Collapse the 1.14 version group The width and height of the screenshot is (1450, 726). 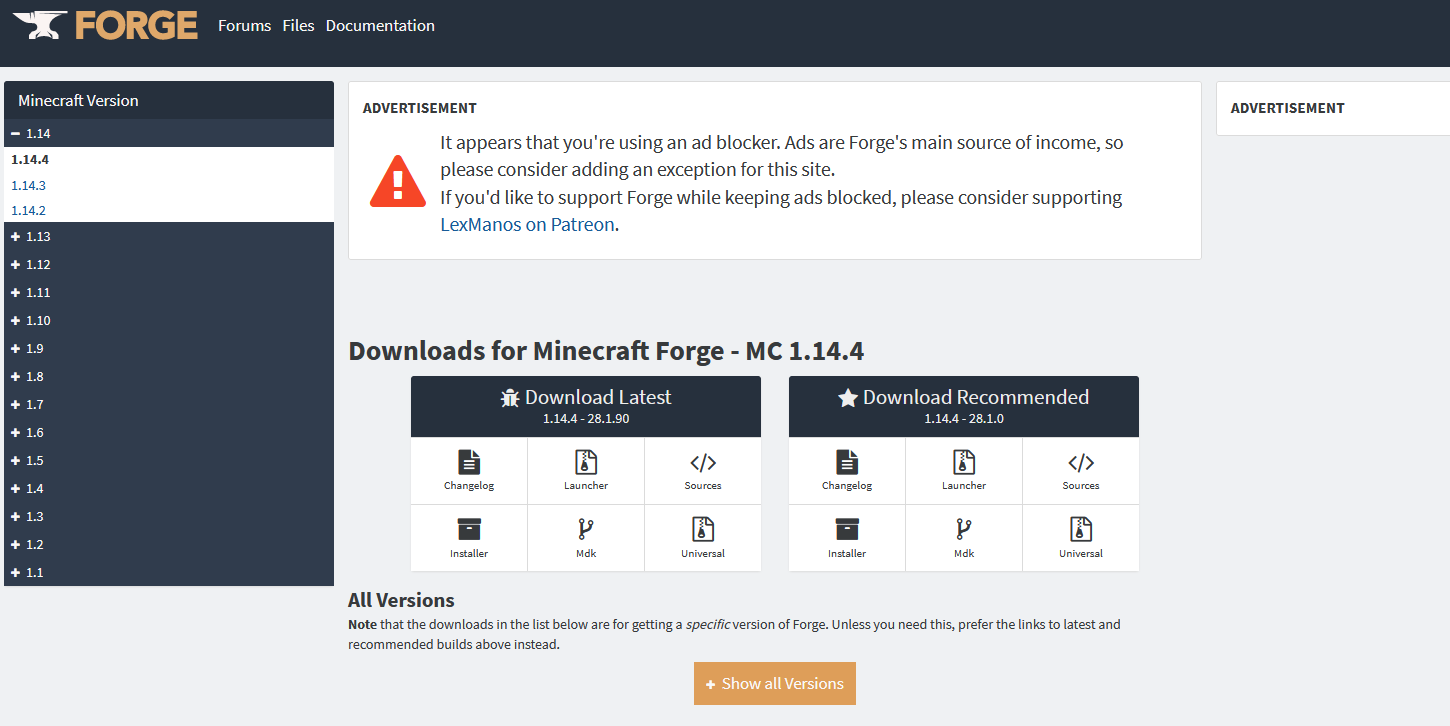(x=169, y=133)
